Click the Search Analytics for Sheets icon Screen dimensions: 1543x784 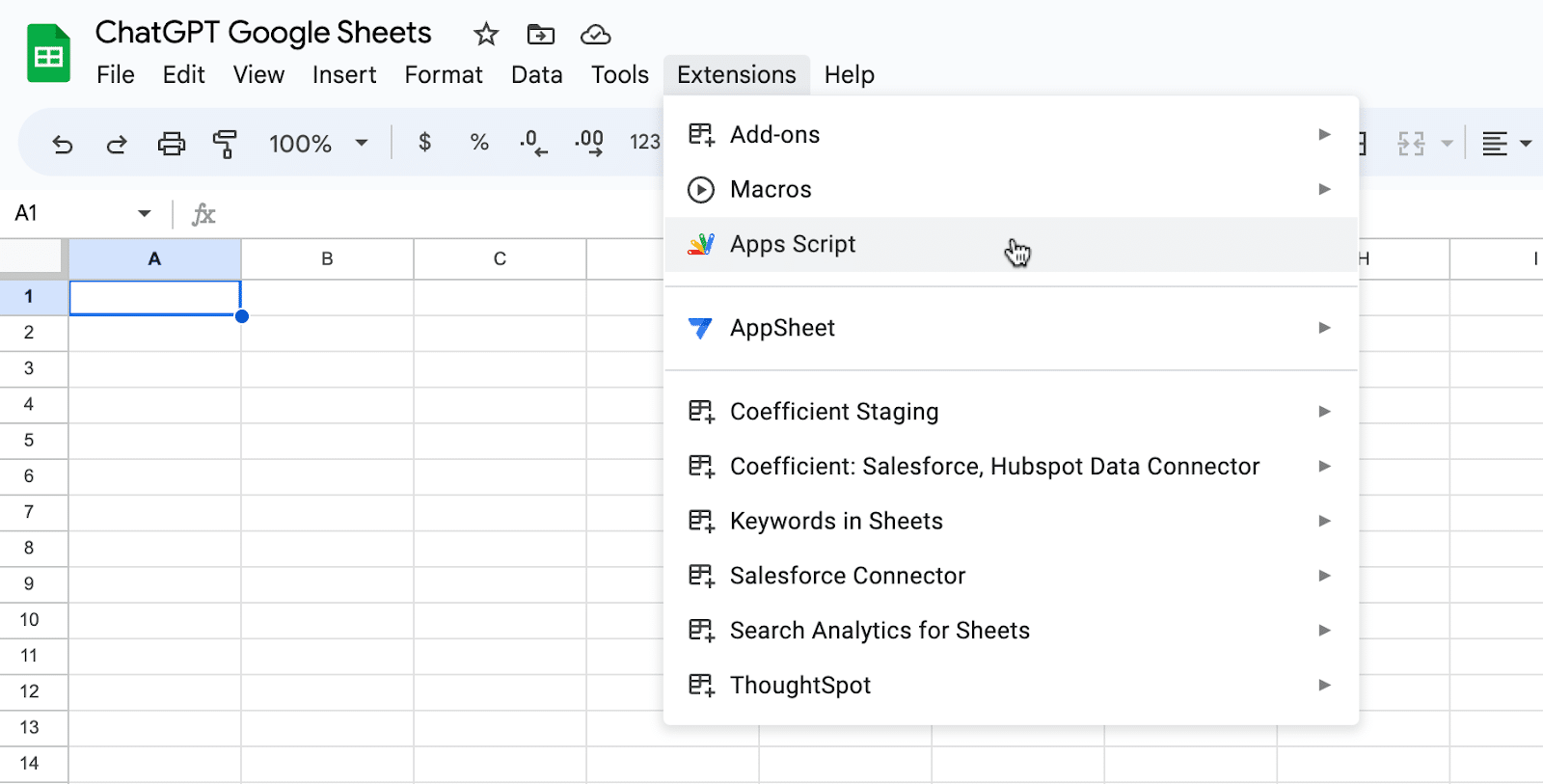pyautogui.click(x=701, y=631)
